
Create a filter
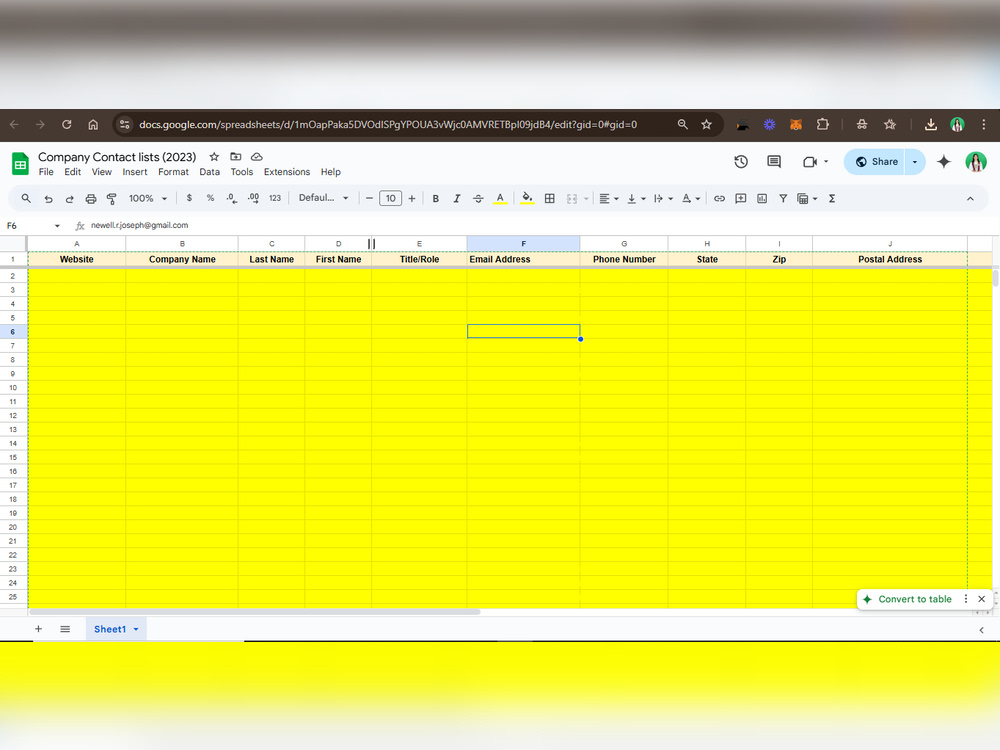pos(783,198)
